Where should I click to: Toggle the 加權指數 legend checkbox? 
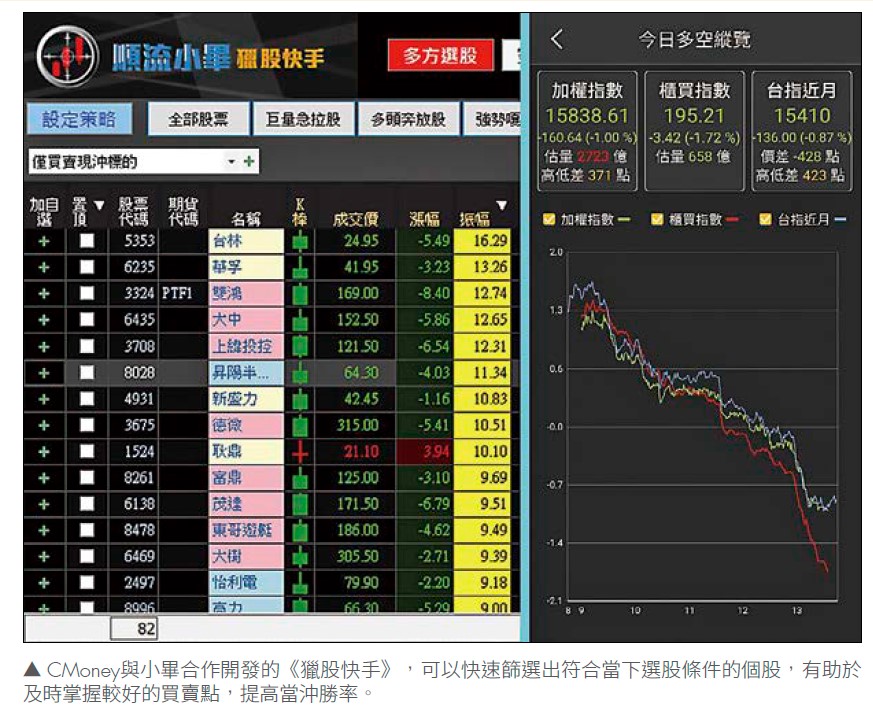549,219
